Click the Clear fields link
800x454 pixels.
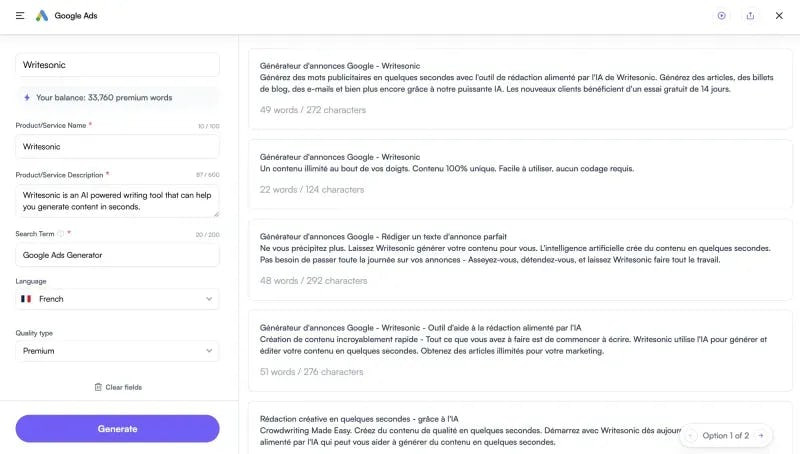(123, 387)
